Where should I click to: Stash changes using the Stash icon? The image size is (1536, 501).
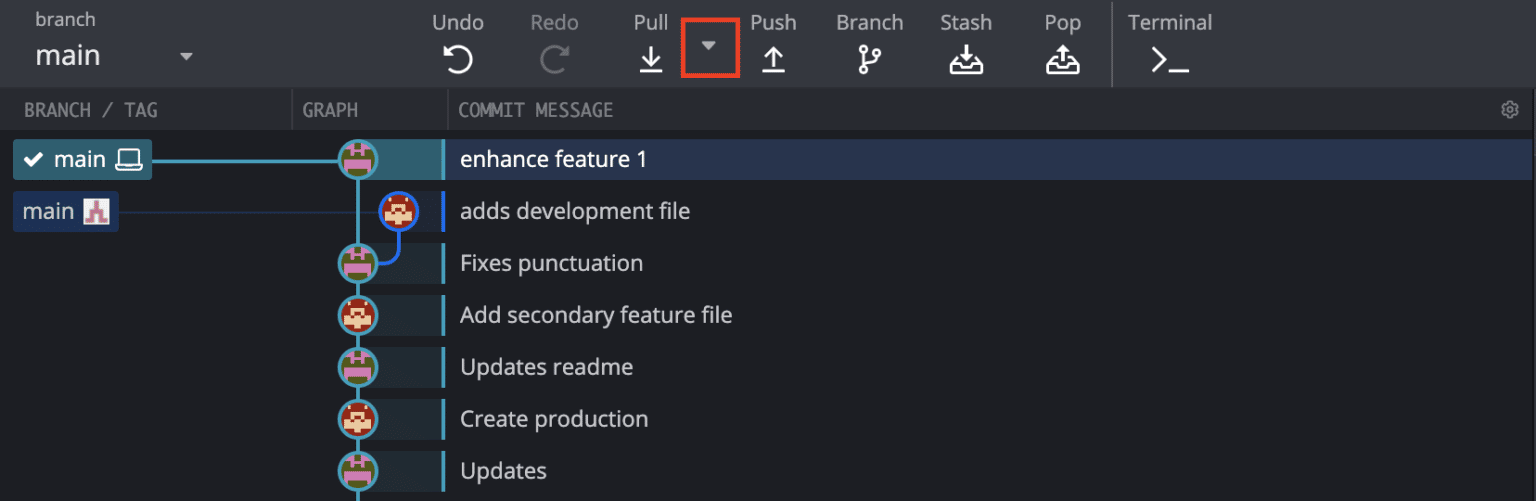coord(965,60)
